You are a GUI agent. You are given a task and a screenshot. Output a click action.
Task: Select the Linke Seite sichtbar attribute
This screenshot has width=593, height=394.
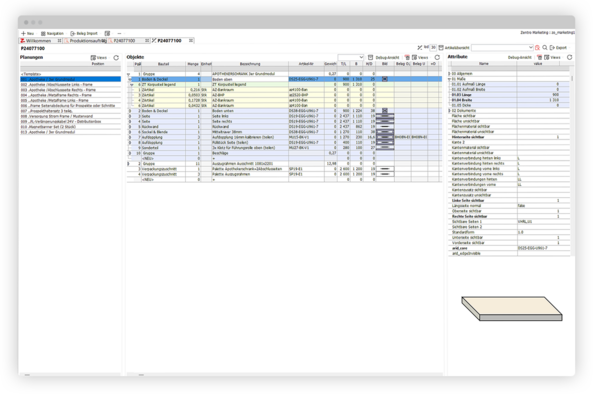[x=509, y=201]
